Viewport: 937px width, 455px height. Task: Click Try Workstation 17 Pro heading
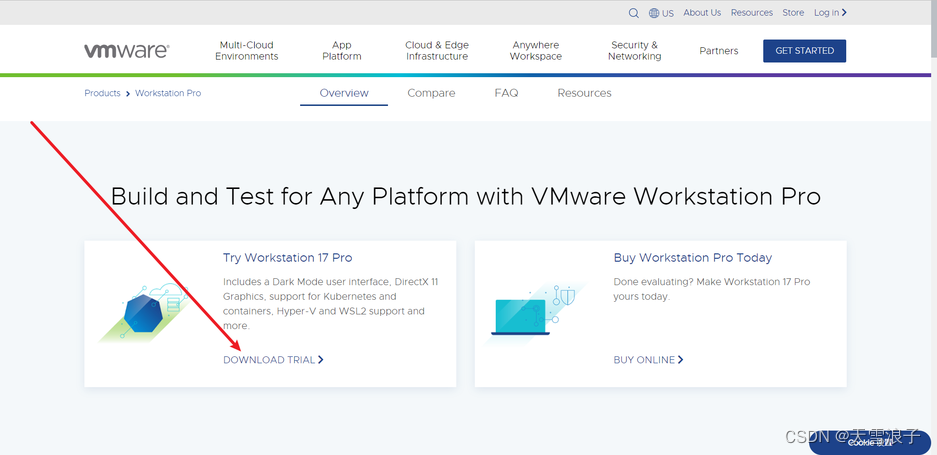point(287,258)
